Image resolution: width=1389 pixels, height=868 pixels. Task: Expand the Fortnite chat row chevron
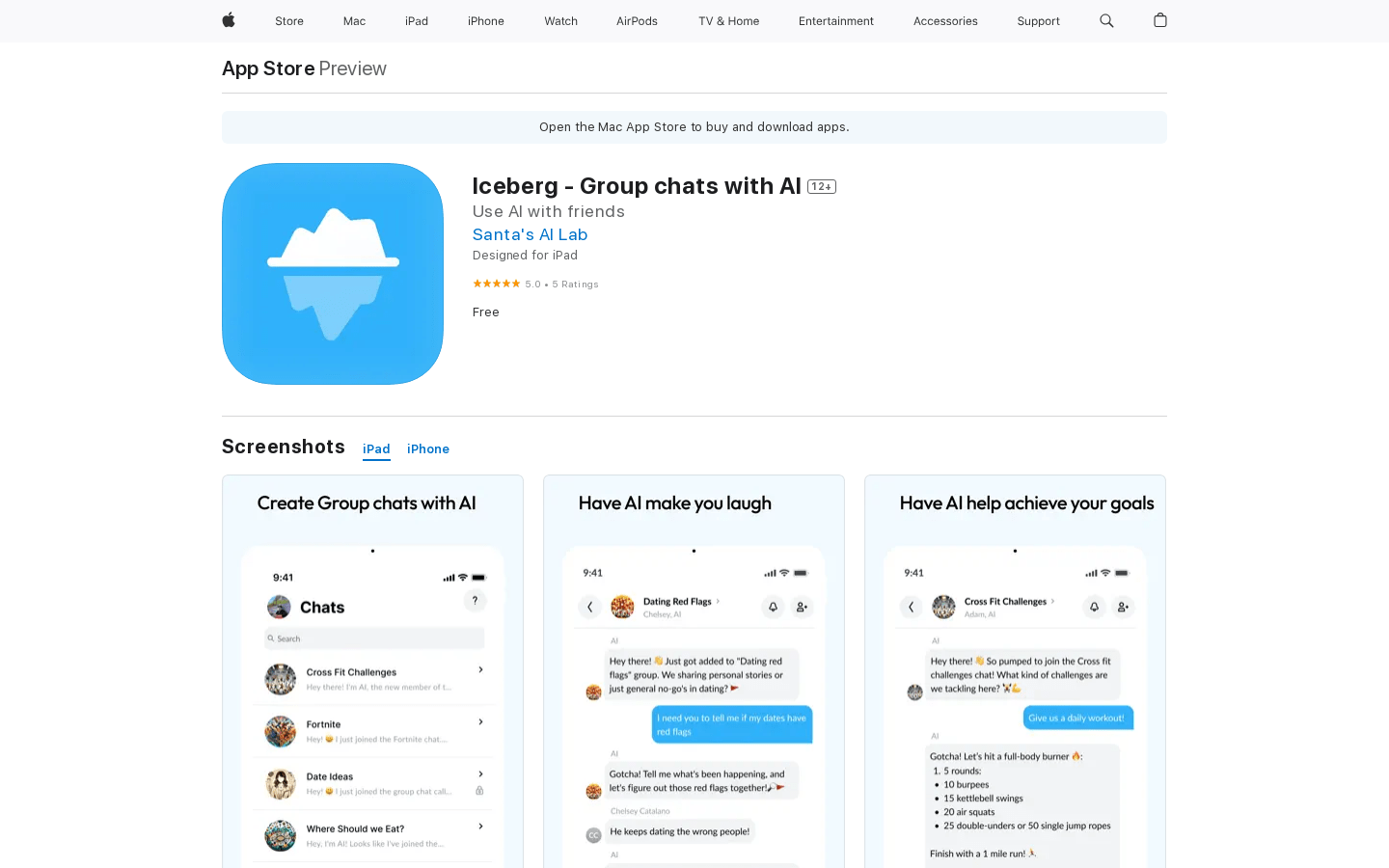(x=480, y=722)
